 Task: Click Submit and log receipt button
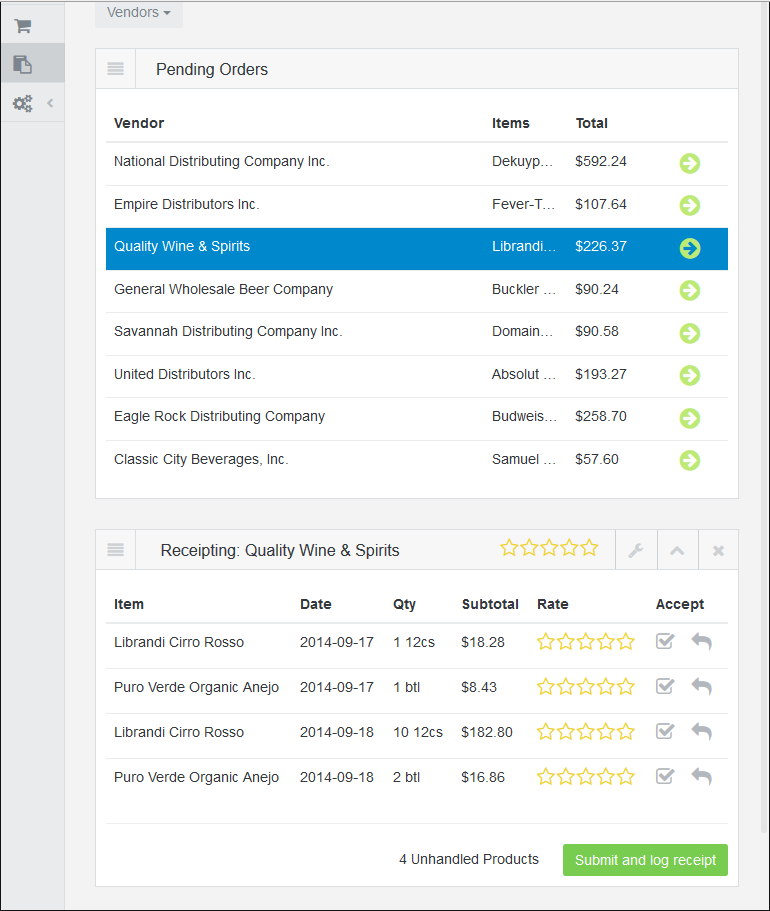[645, 860]
